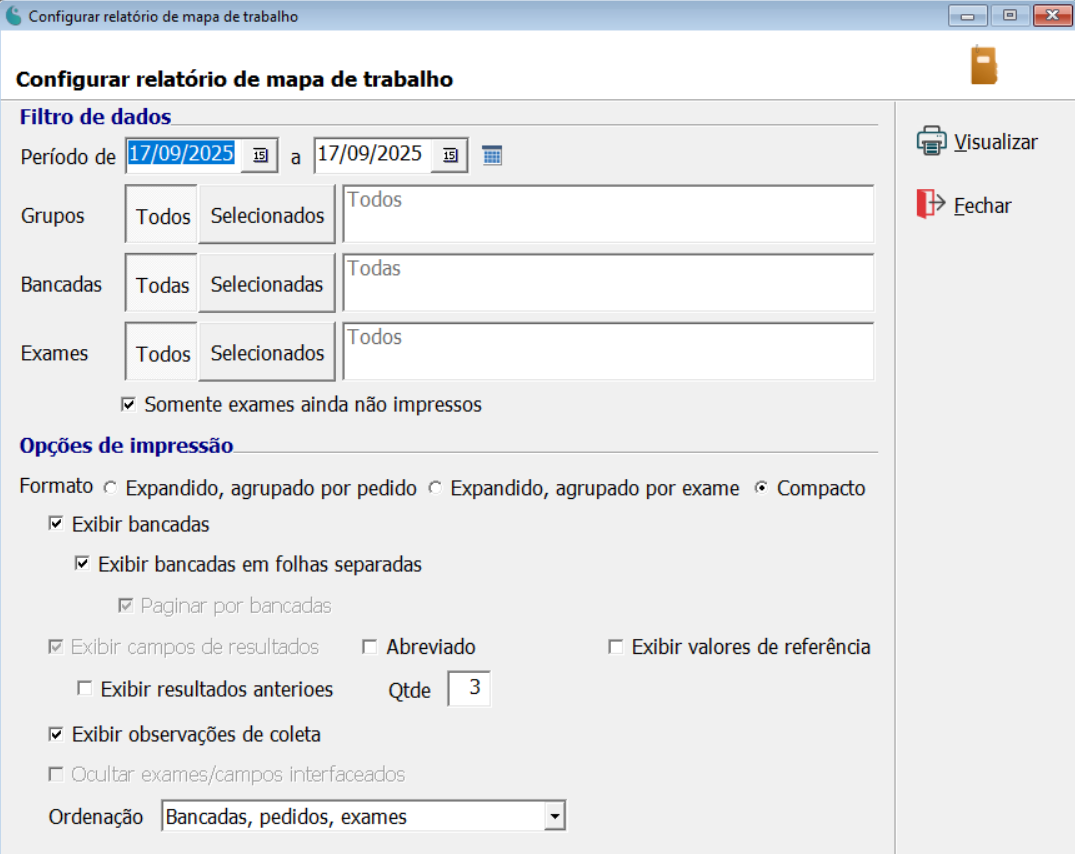Click the orange notebook icon in the header
This screenshot has height=854, width=1075.
point(984,65)
